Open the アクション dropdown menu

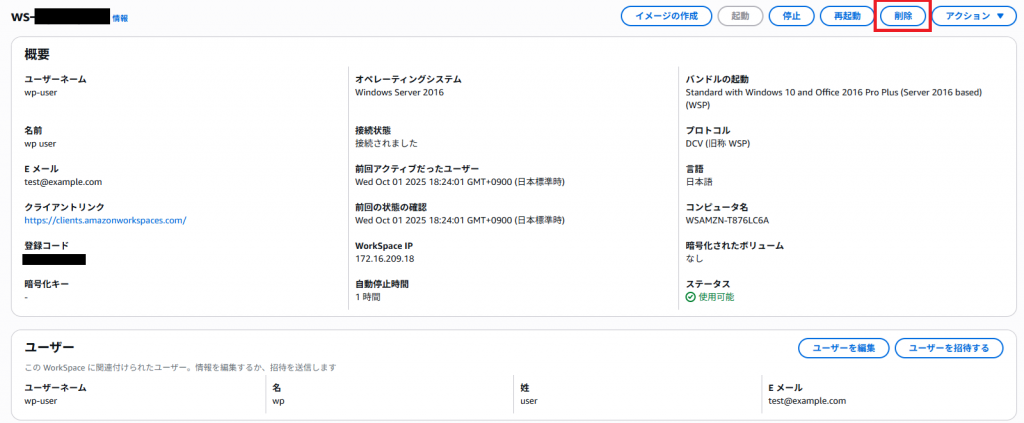(973, 16)
